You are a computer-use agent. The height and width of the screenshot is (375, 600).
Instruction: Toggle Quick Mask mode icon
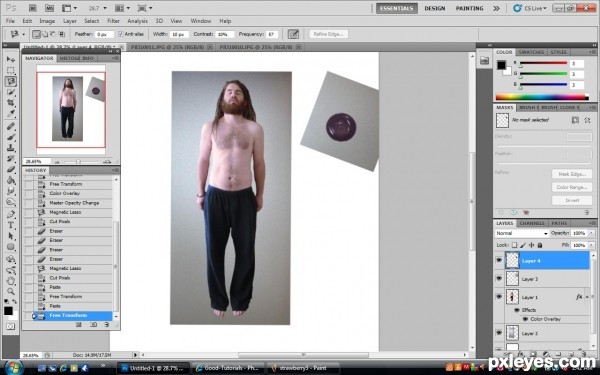[x=10, y=326]
